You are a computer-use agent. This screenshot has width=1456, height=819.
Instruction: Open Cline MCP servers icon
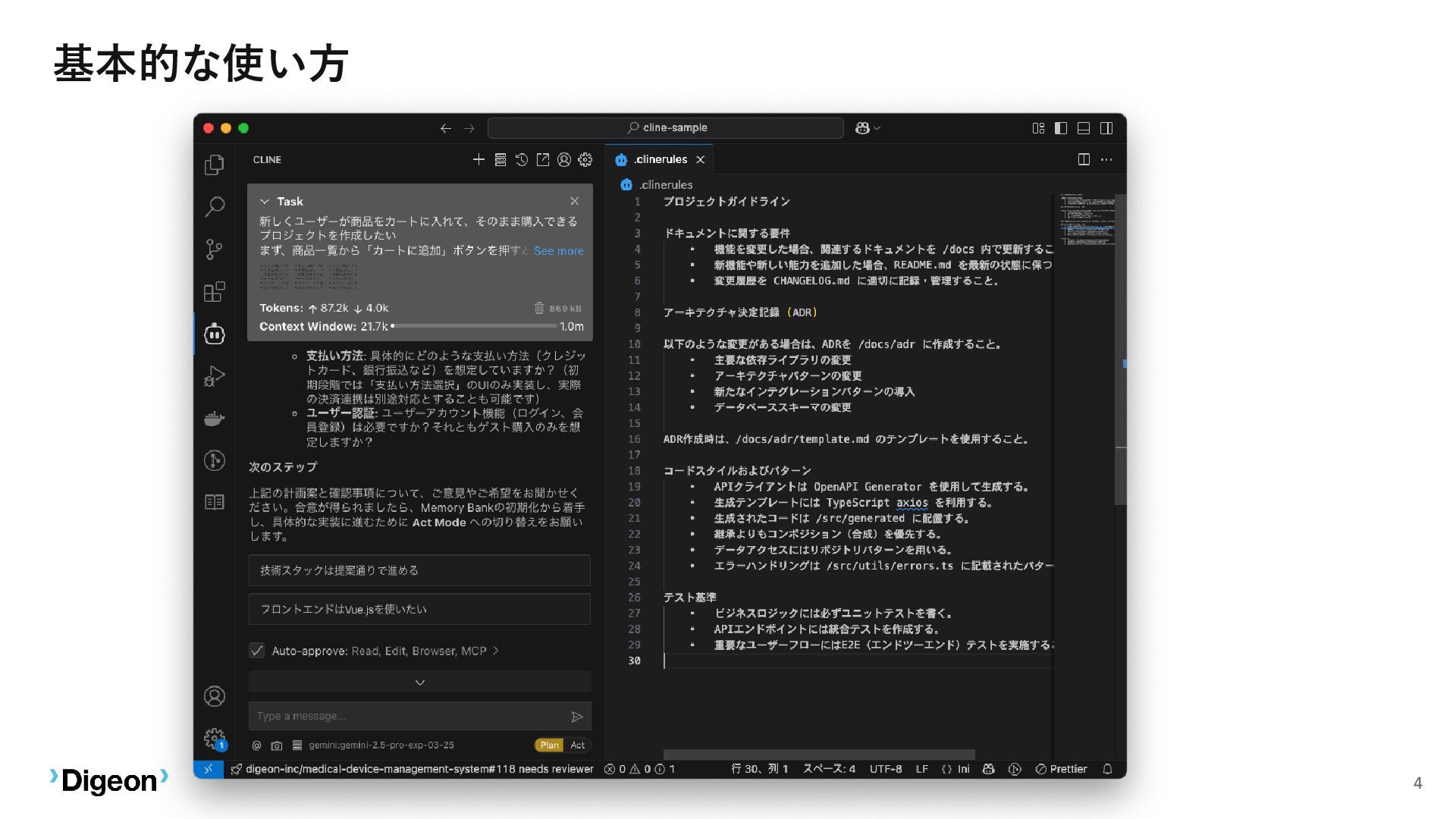click(500, 159)
